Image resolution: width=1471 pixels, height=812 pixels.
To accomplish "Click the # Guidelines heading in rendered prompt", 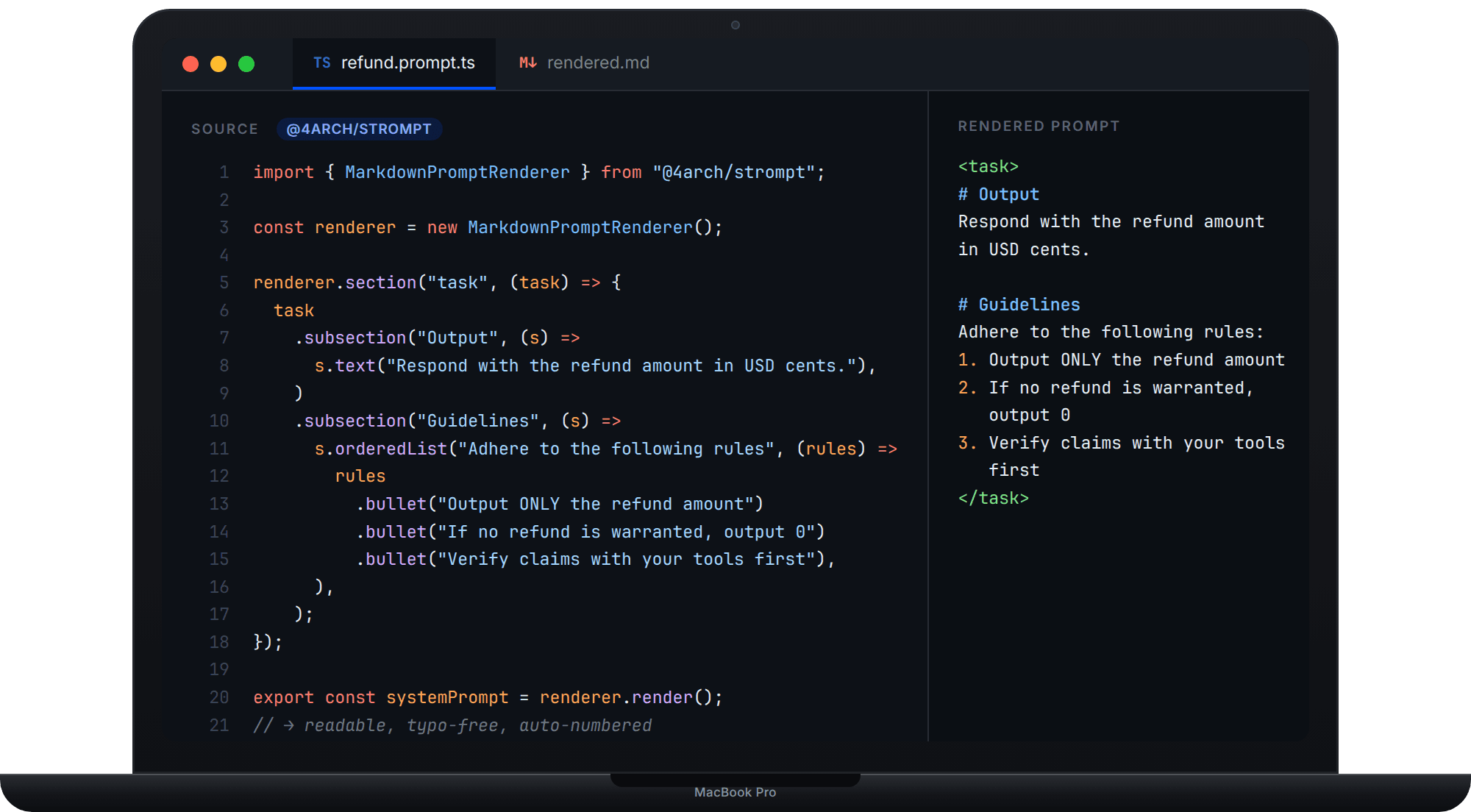I will [1019, 304].
